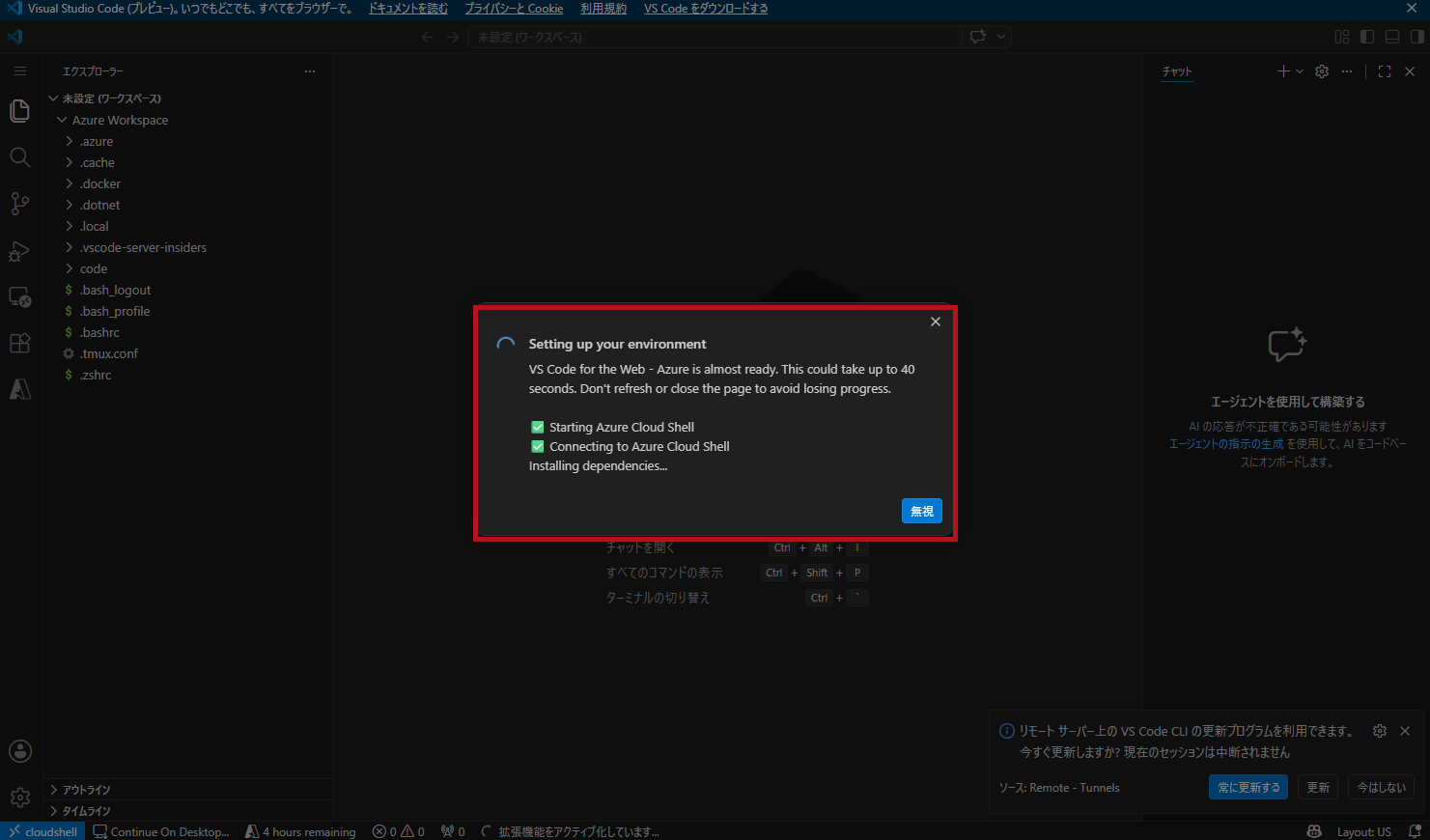The height and width of the screenshot is (840, 1430).
Task: Close the Setting up your environment dialog
Action: (x=936, y=322)
